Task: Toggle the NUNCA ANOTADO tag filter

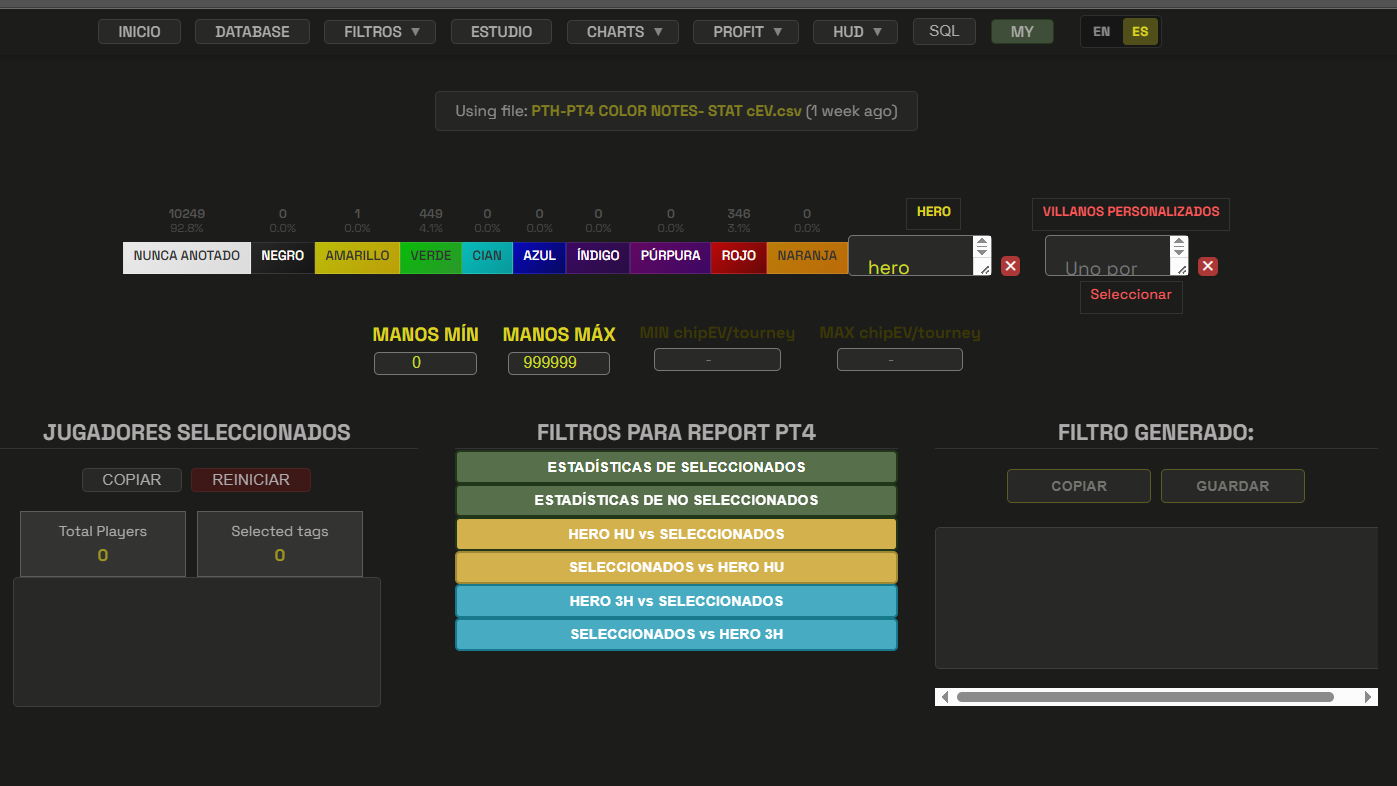Action: 187,256
